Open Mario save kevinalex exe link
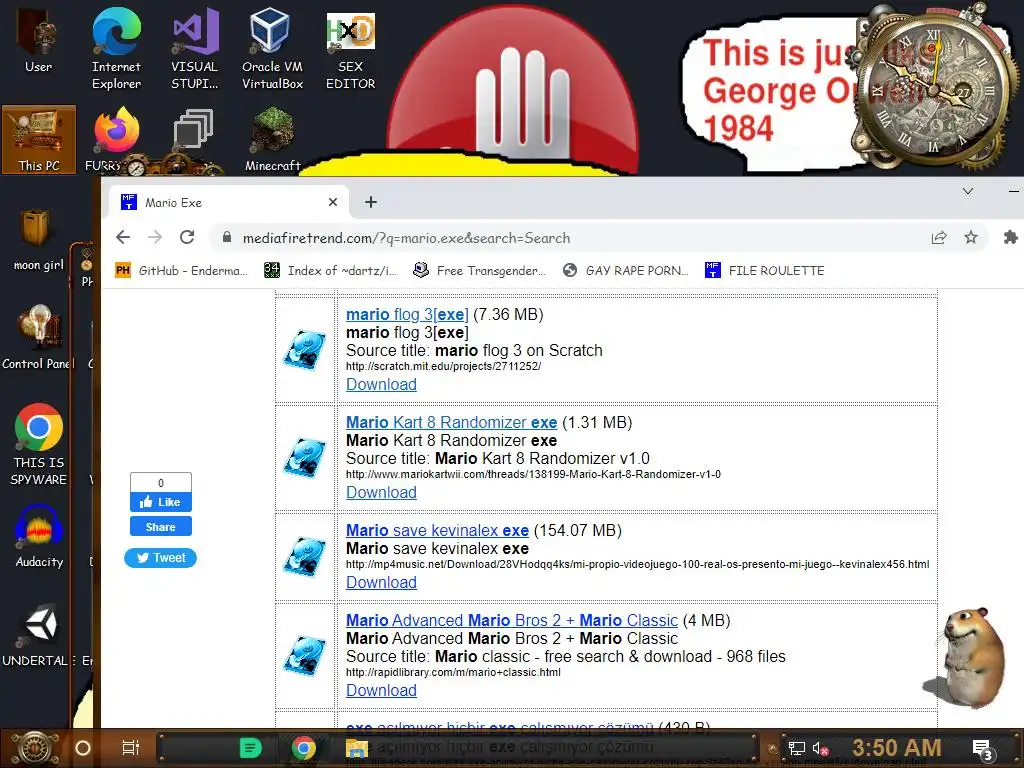The image size is (1024, 768). pos(438,530)
